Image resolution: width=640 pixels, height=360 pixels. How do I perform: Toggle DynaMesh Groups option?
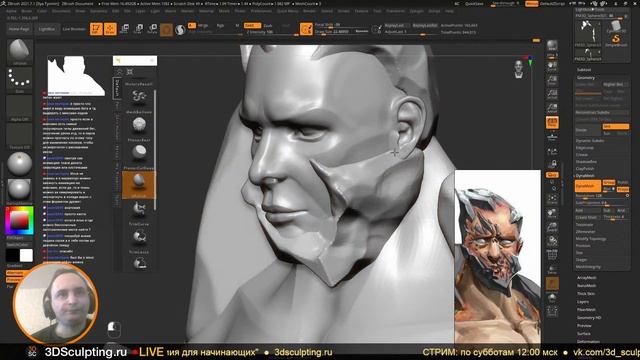click(608, 182)
